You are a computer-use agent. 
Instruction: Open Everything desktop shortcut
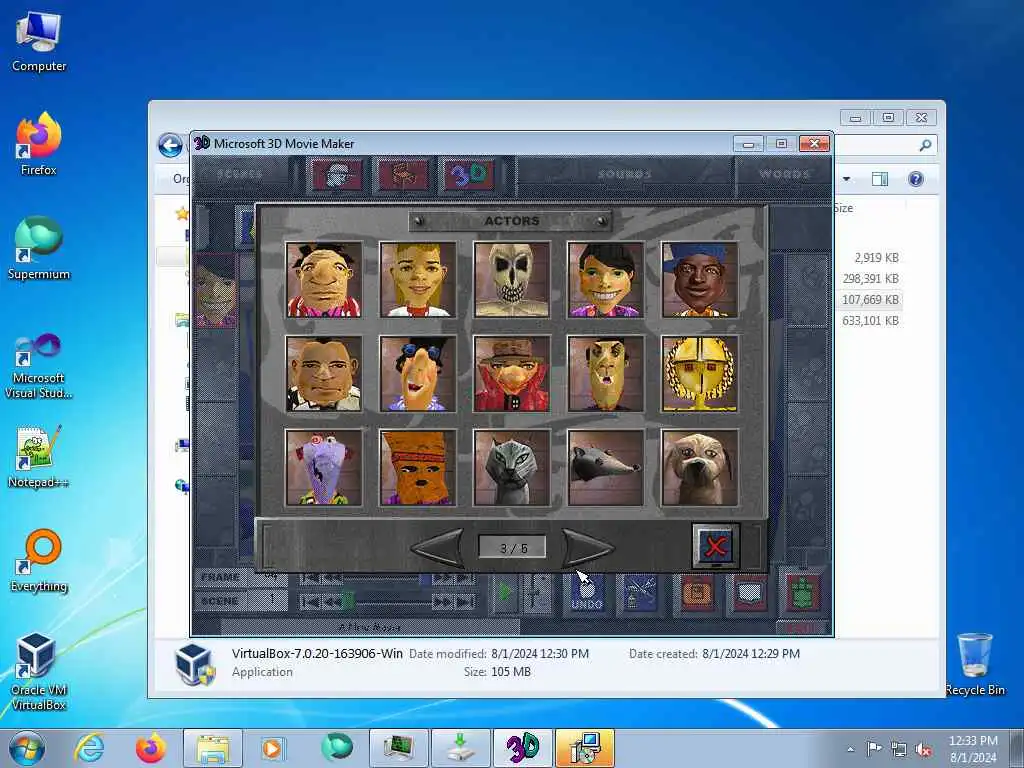pyautogui.click(x=39, y=560)
